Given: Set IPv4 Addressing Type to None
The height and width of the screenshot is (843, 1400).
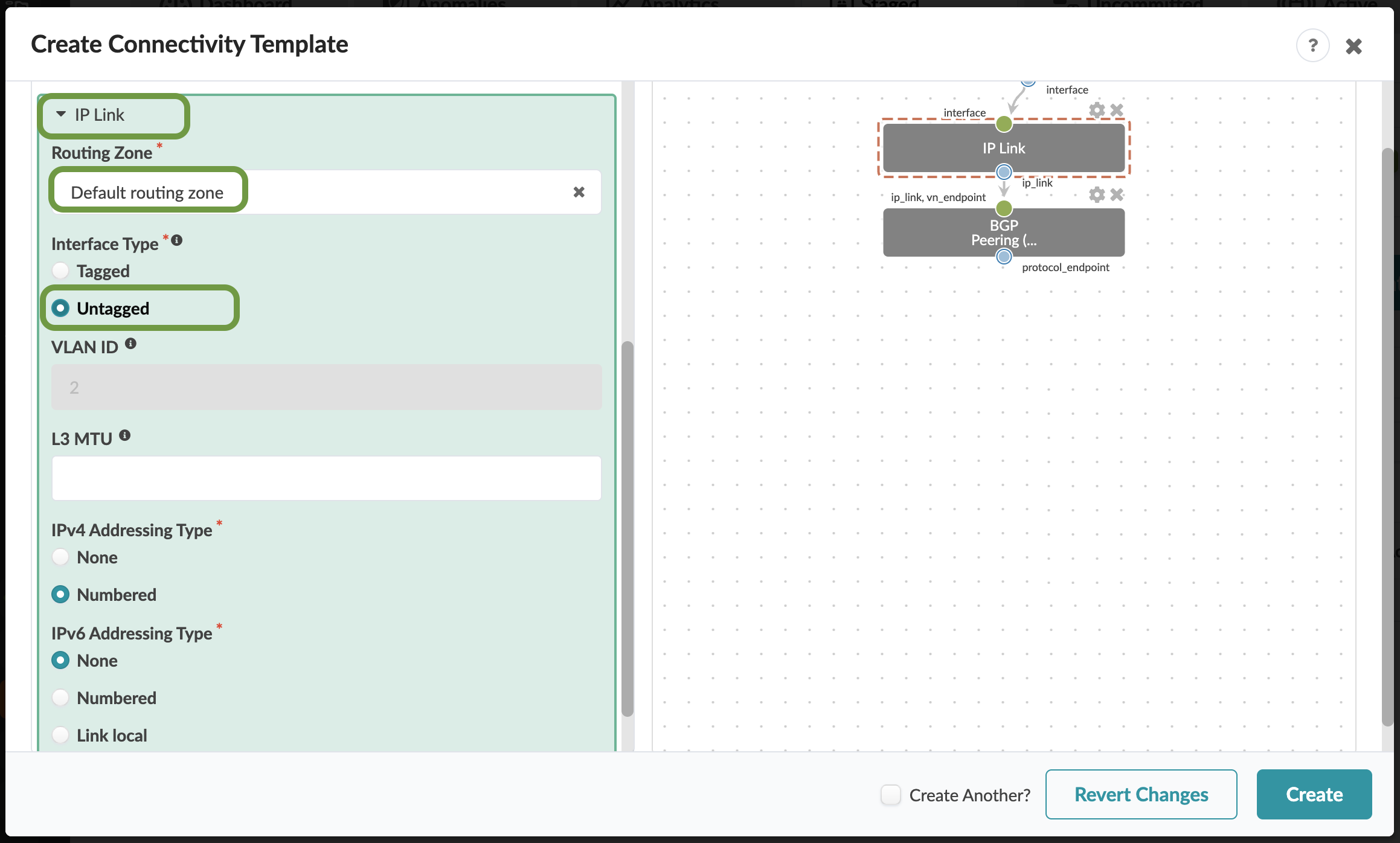Looking at the screenshot, I should pos(60,557).
